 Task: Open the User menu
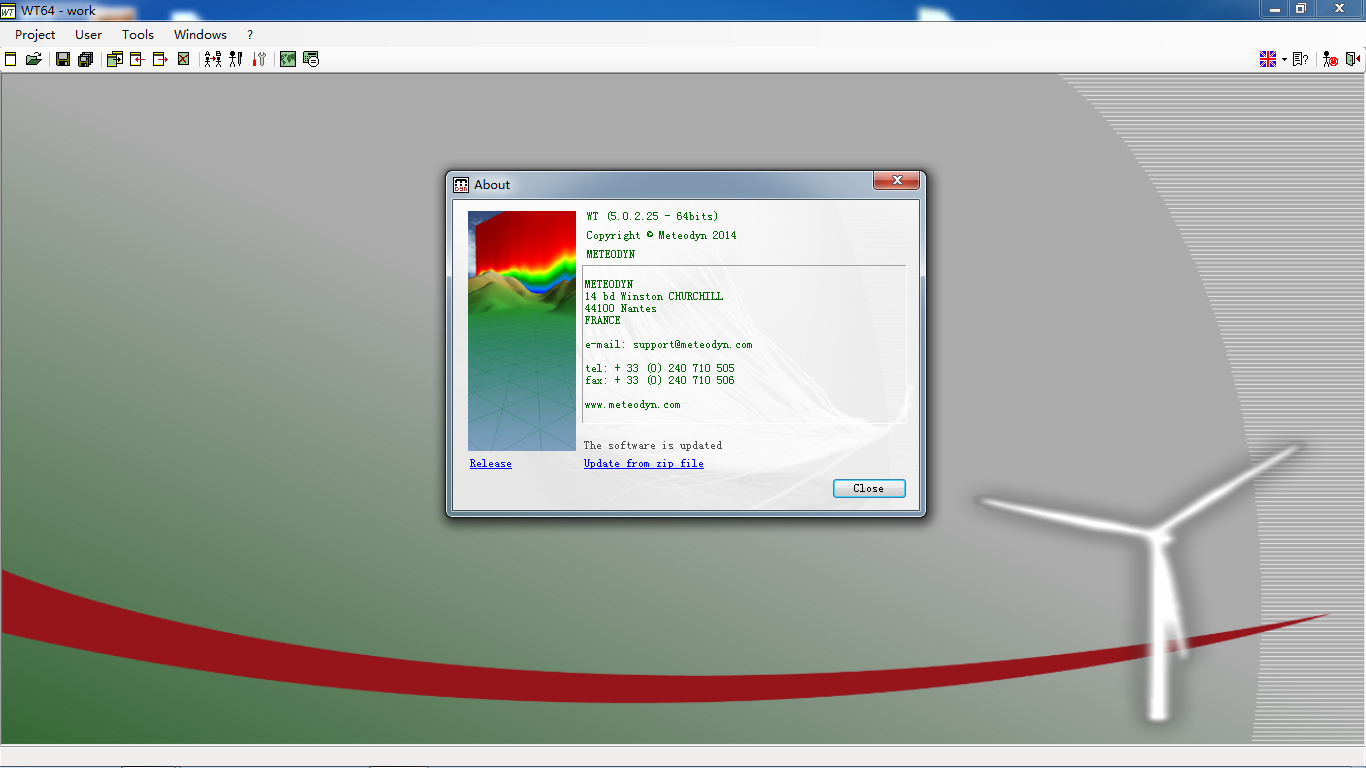pyautogui.click(x=89, y=34)
